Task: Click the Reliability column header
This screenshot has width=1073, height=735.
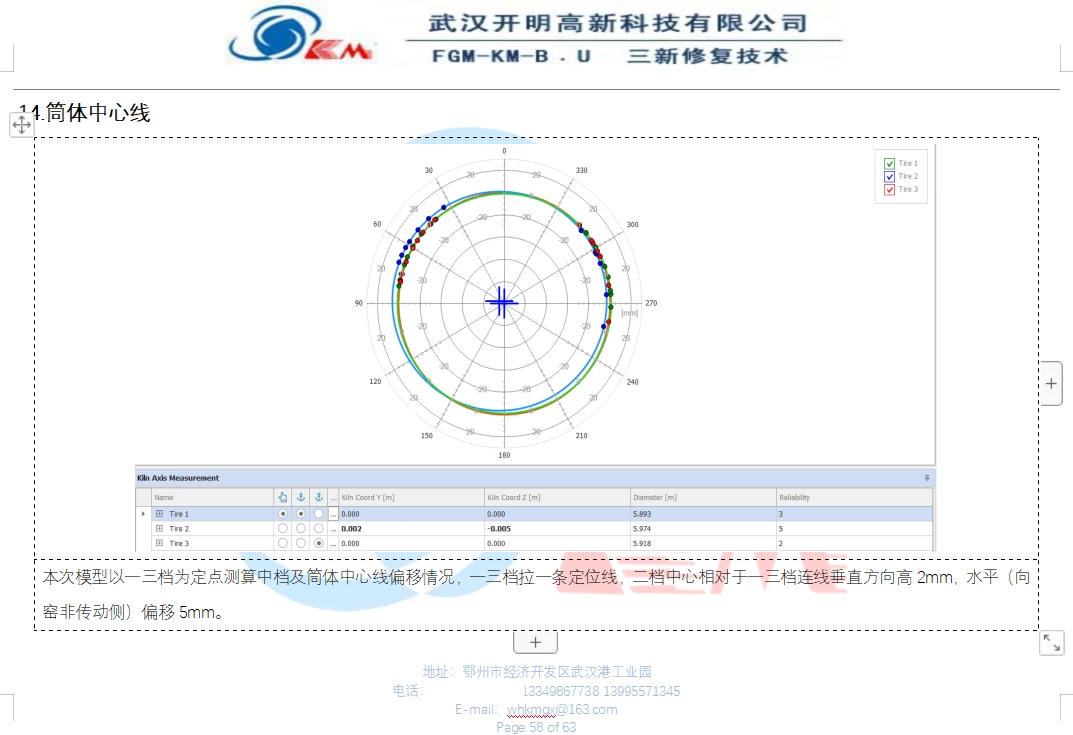Action: click(854, 497)
